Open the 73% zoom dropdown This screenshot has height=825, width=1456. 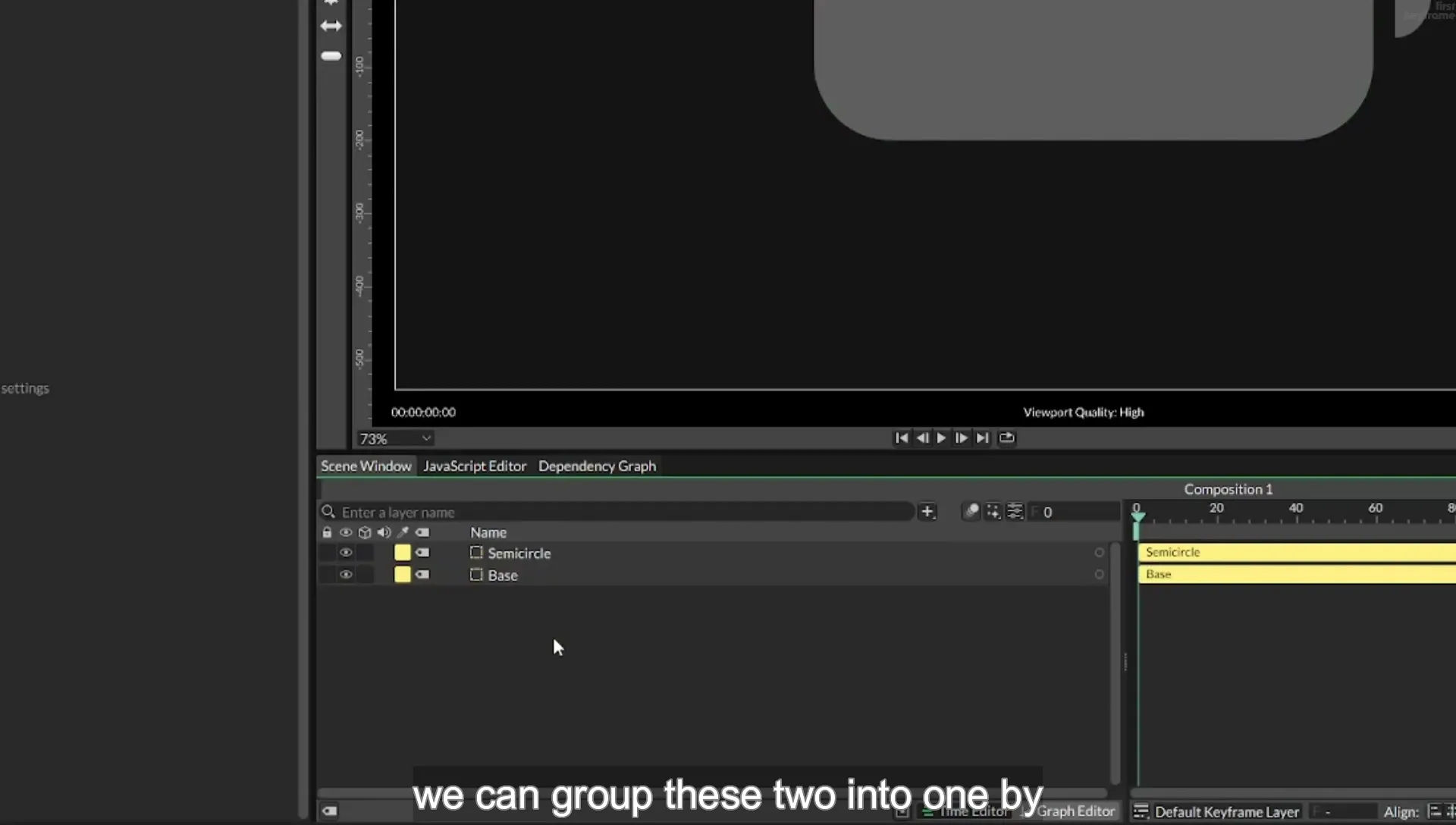(x=395, y=439)
